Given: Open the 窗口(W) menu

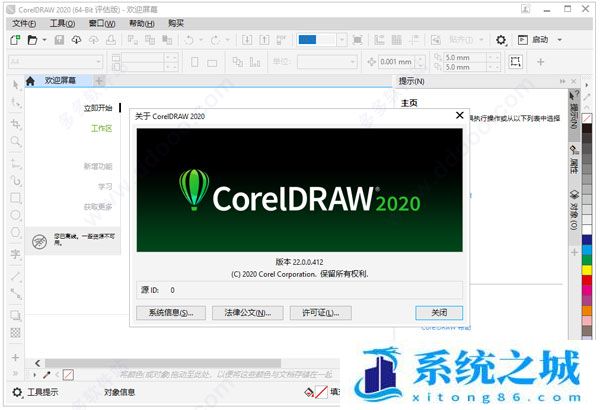Looking at the screenshot, I should pos(102,24).
